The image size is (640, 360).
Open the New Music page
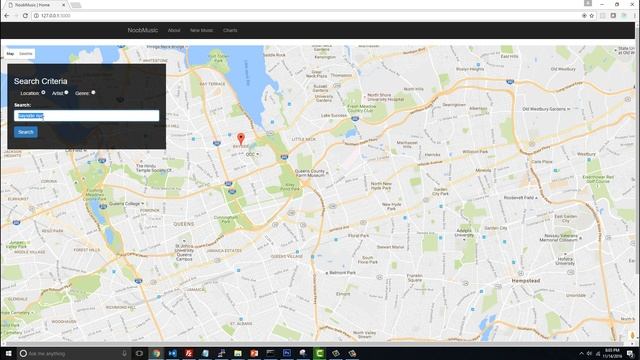click(201, 30)
